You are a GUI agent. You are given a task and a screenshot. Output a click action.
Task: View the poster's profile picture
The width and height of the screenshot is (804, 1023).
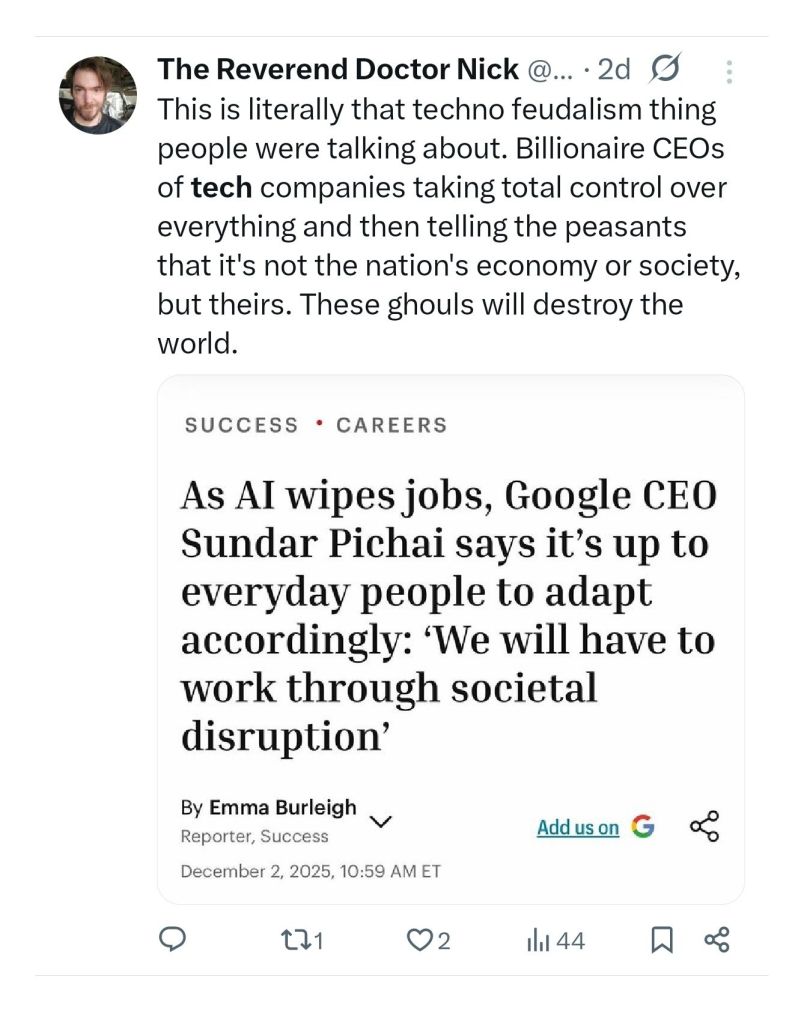(x=98, y=95)
